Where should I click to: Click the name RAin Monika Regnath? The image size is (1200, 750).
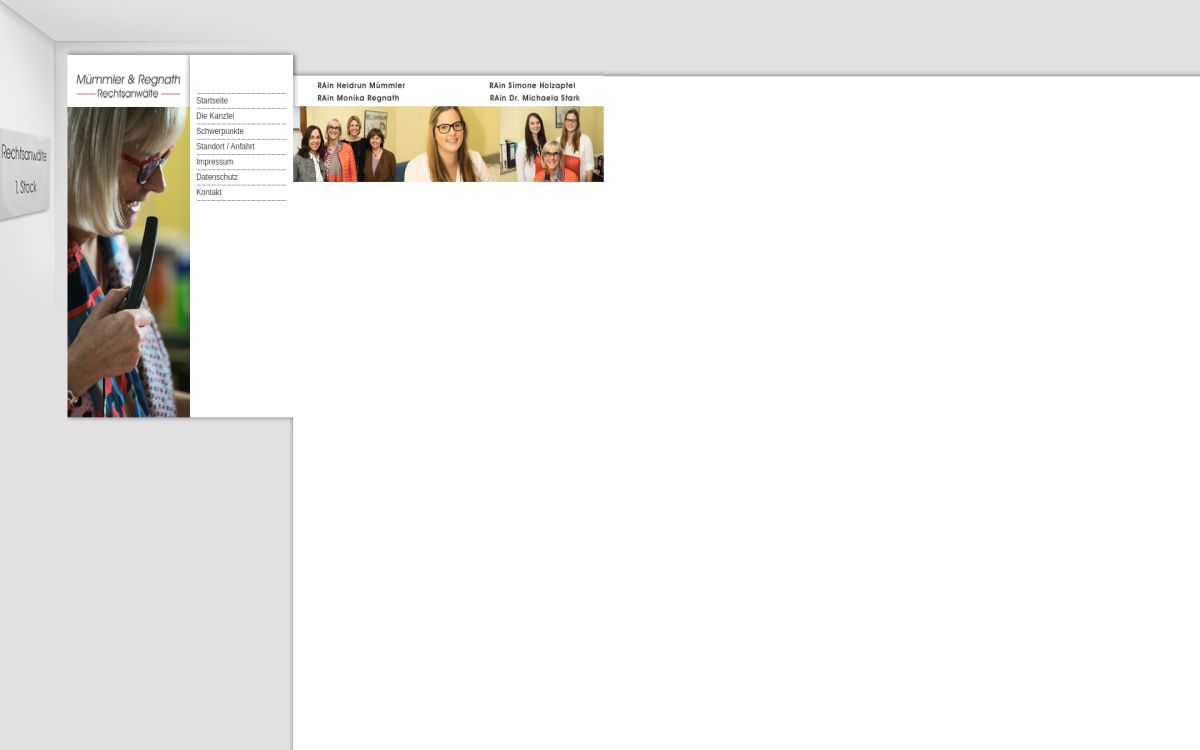358,98
